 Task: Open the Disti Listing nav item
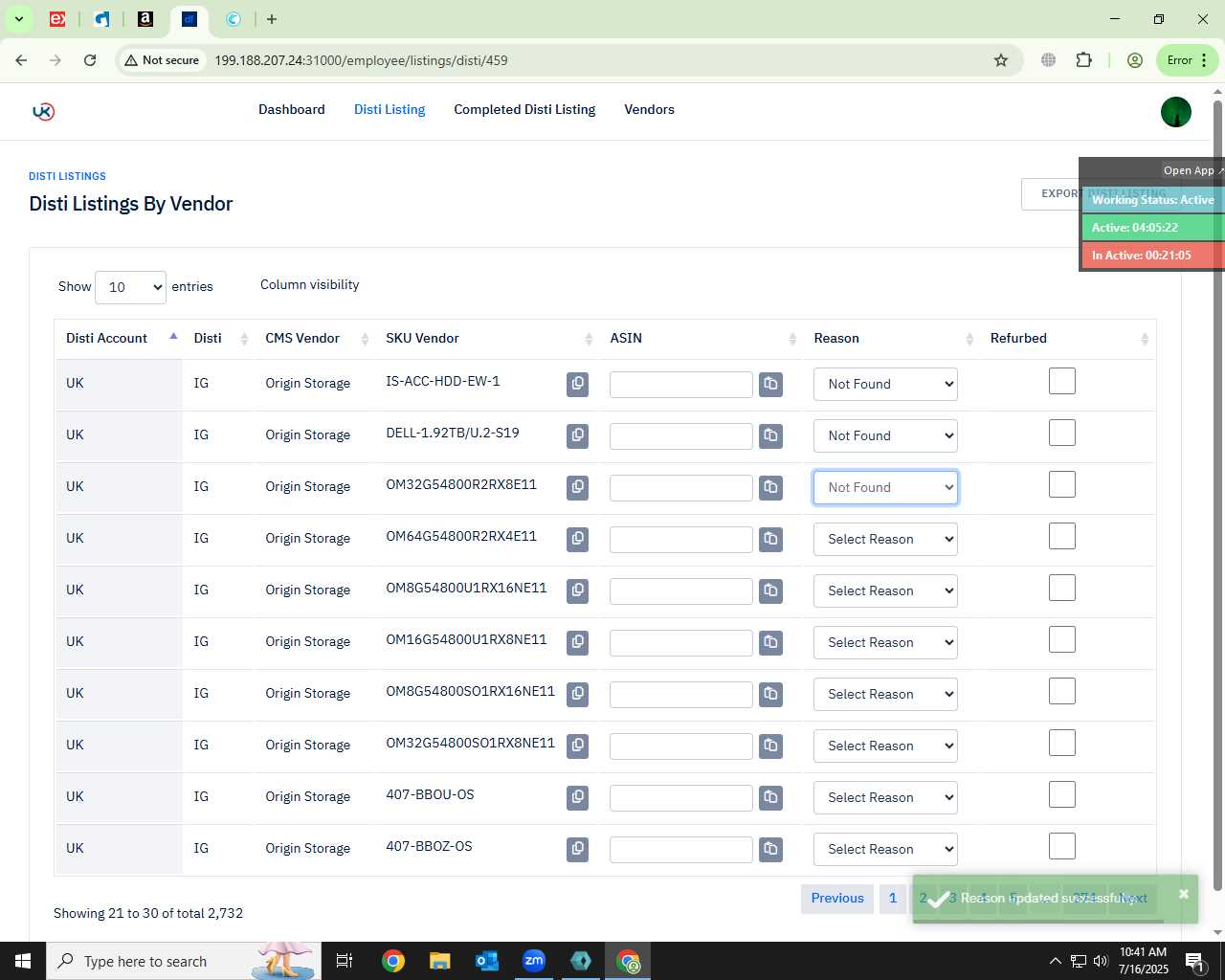coord(390,110)
